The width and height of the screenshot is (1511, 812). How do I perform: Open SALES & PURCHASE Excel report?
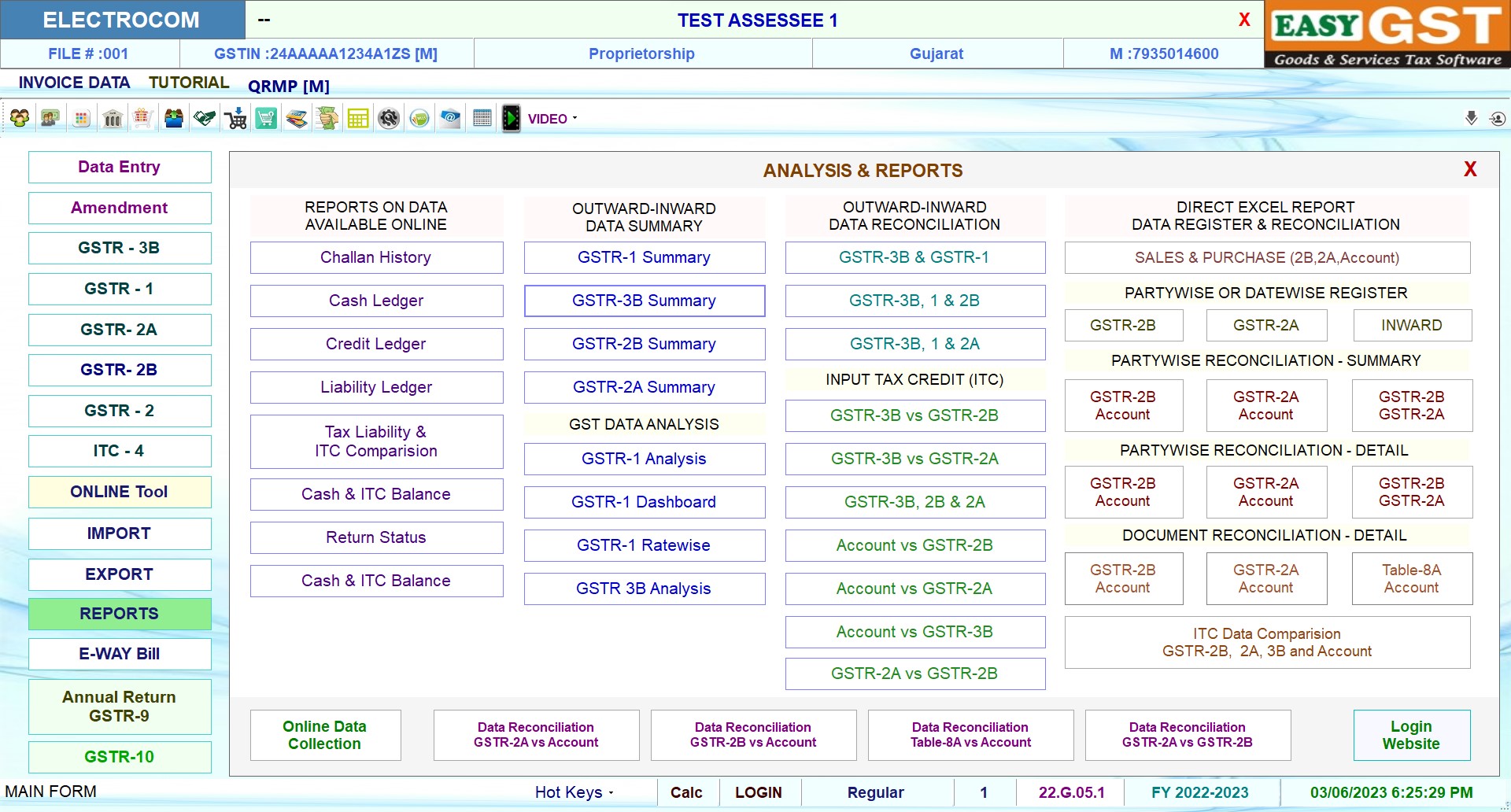[1266, 257]
